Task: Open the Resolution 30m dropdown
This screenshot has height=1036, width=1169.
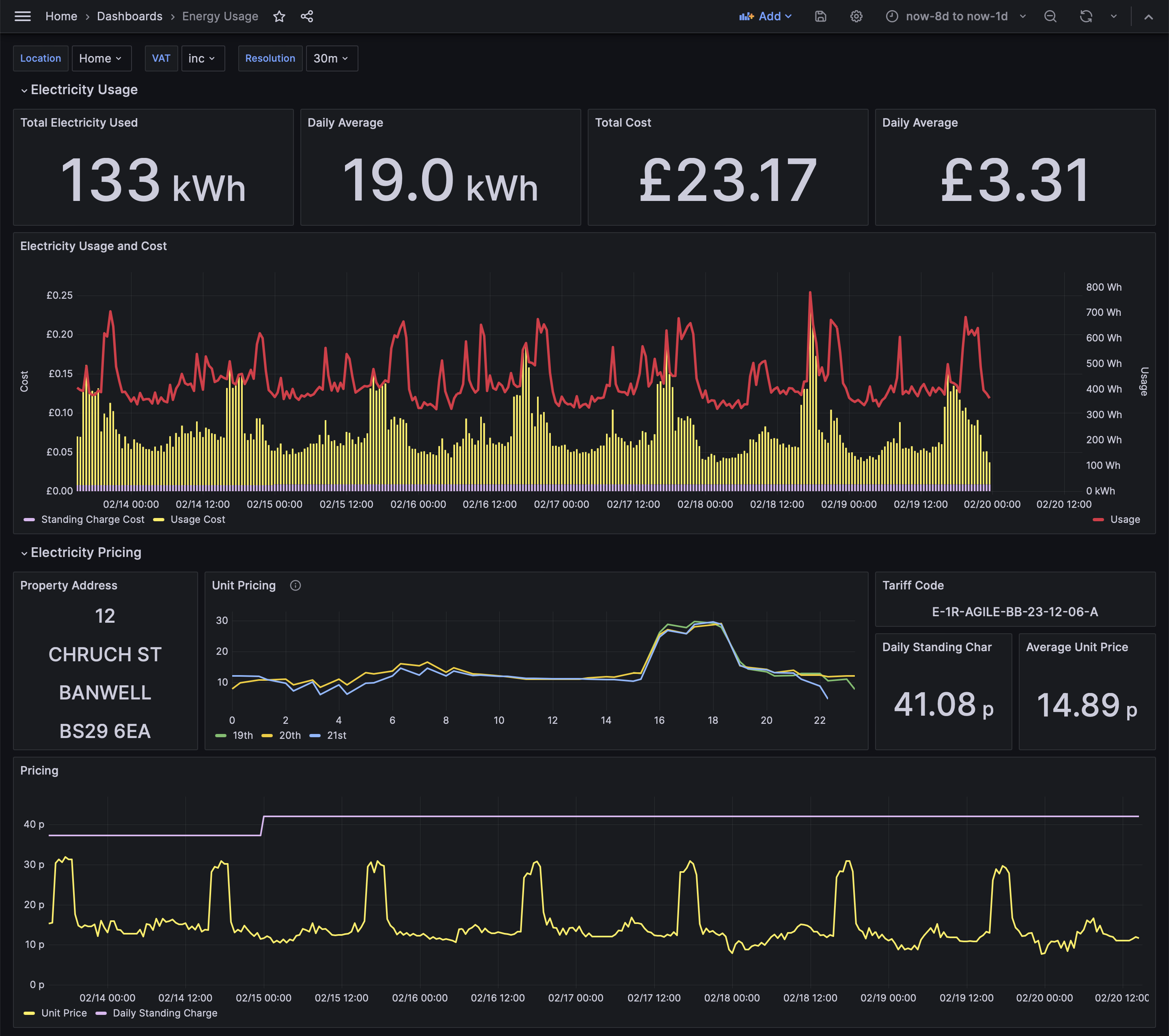Action: (331, 58)
